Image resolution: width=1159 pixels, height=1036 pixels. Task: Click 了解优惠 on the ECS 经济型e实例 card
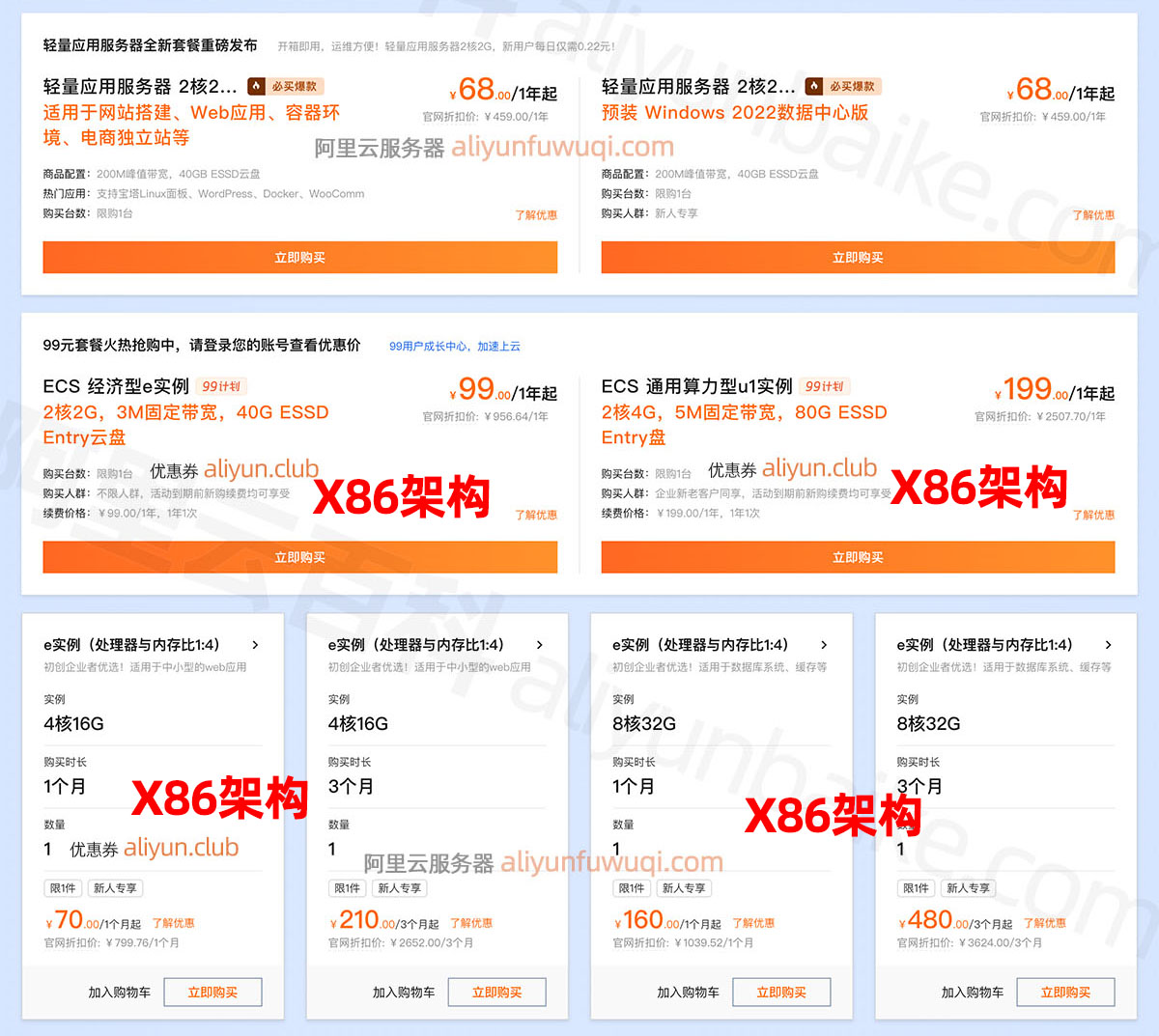(x=536, y=515)
